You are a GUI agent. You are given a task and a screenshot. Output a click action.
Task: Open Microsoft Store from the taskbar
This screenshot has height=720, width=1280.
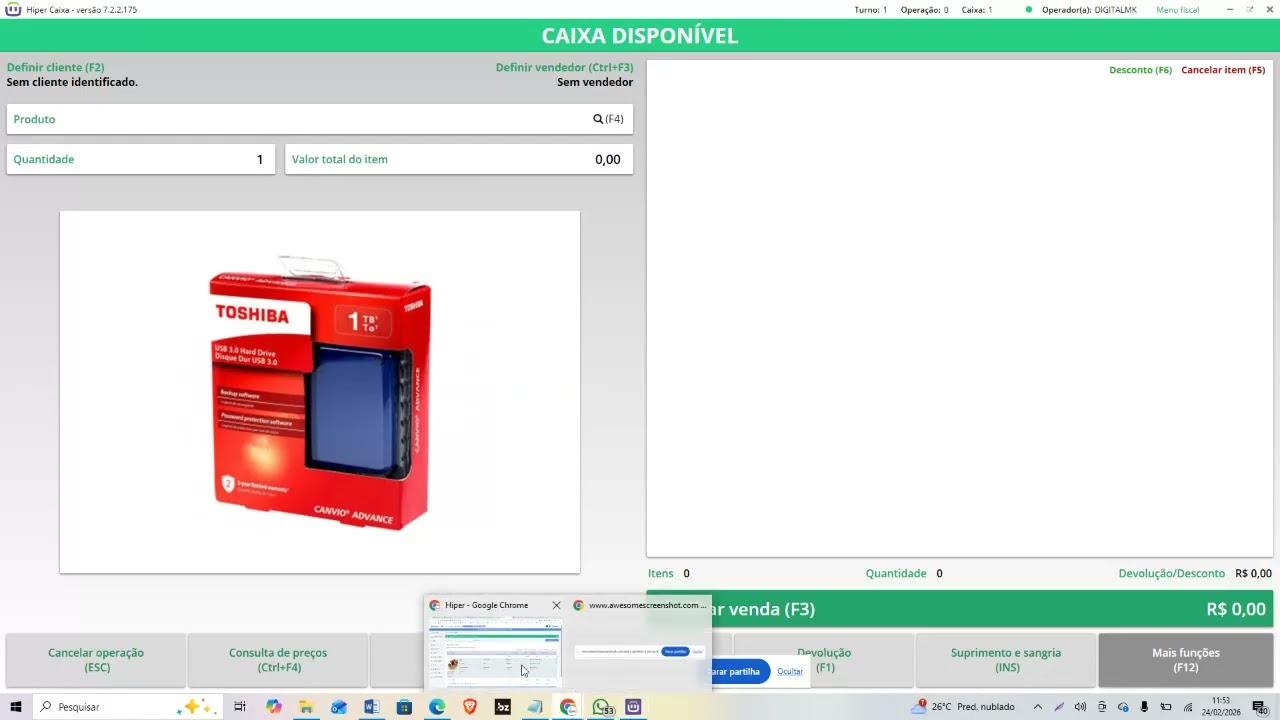point(404,707)
